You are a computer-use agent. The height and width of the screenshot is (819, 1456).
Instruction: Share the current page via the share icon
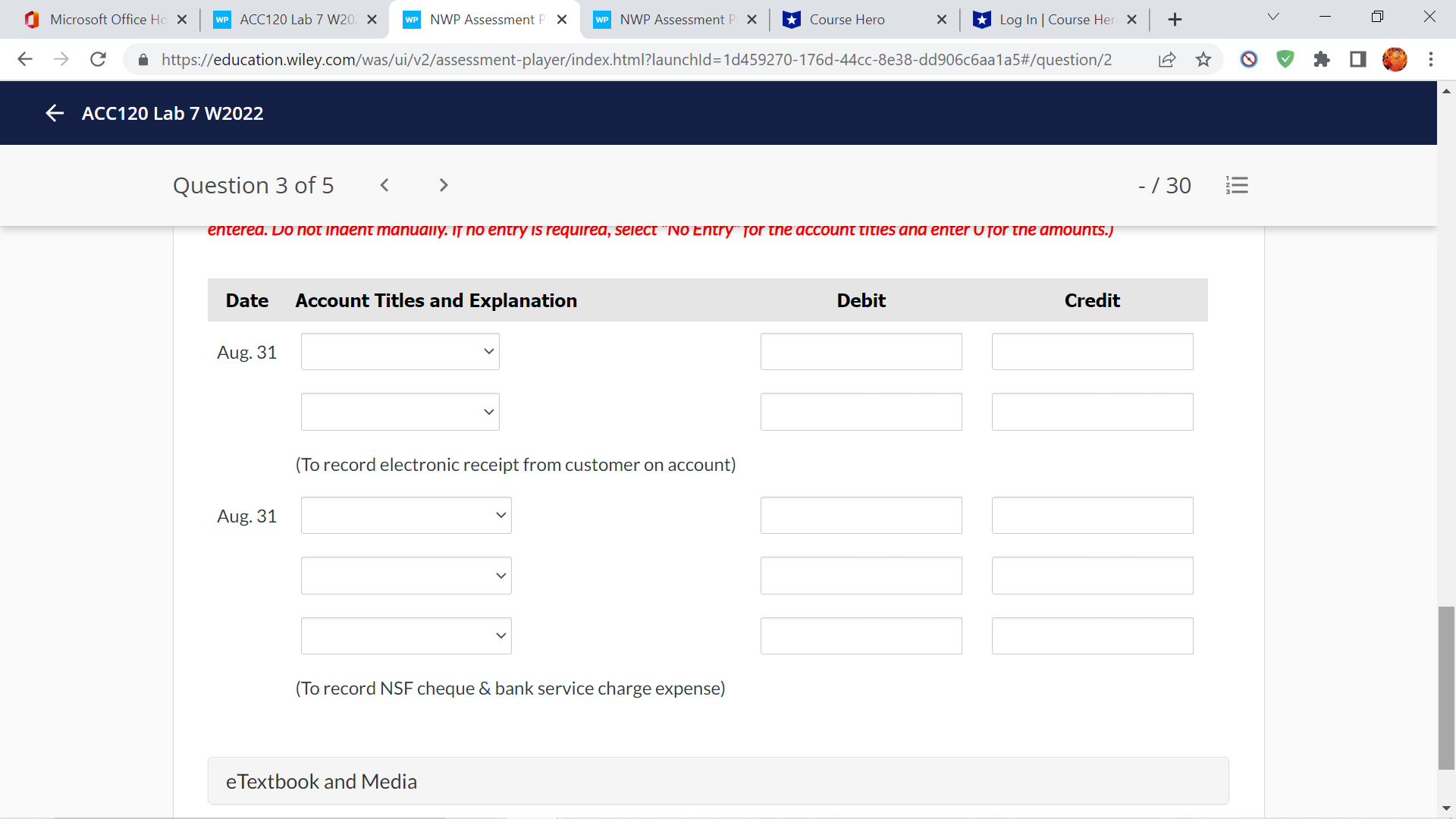point(1167,59)
